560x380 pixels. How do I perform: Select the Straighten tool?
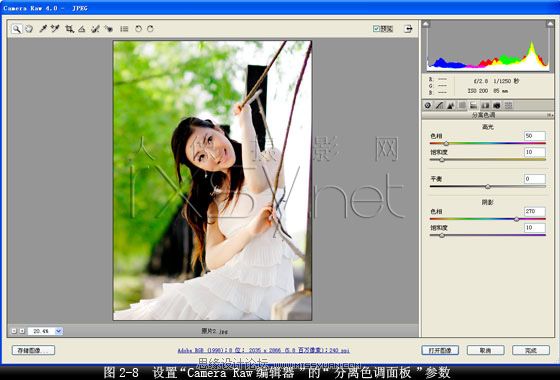pos(82,29)
